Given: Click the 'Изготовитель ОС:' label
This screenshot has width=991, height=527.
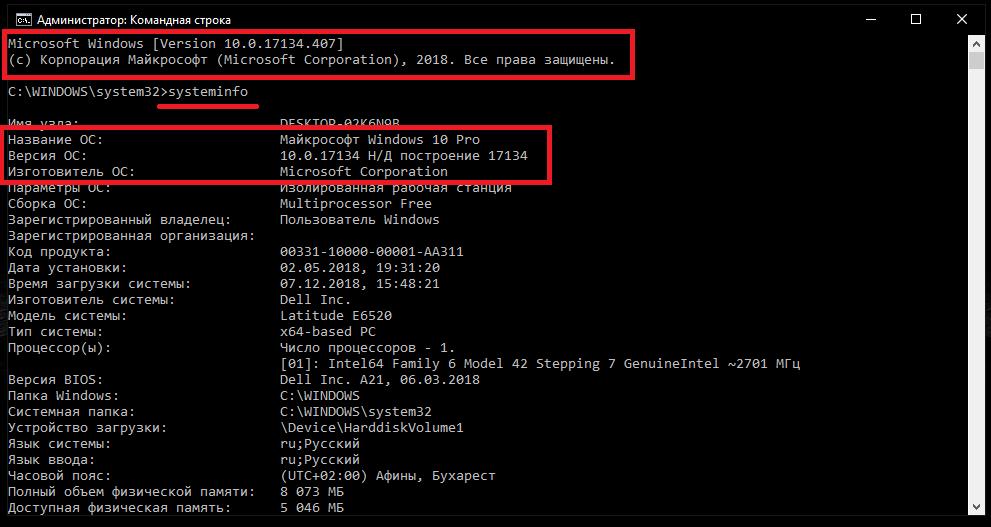Looking at the screenshot, I should (71, 171).
